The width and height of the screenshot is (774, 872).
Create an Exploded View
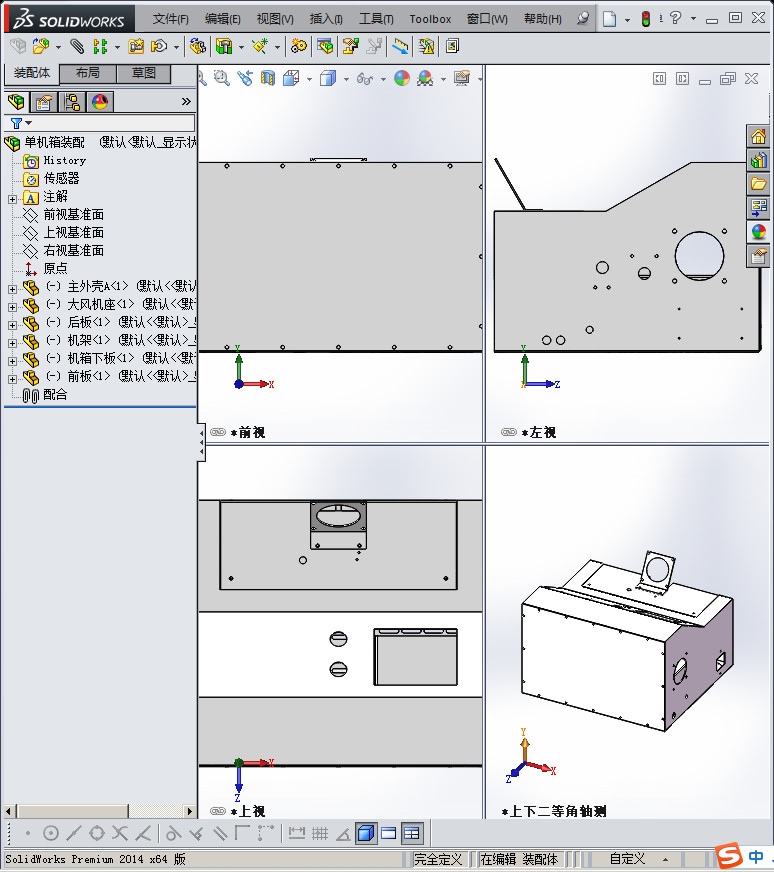click(350, 46)
